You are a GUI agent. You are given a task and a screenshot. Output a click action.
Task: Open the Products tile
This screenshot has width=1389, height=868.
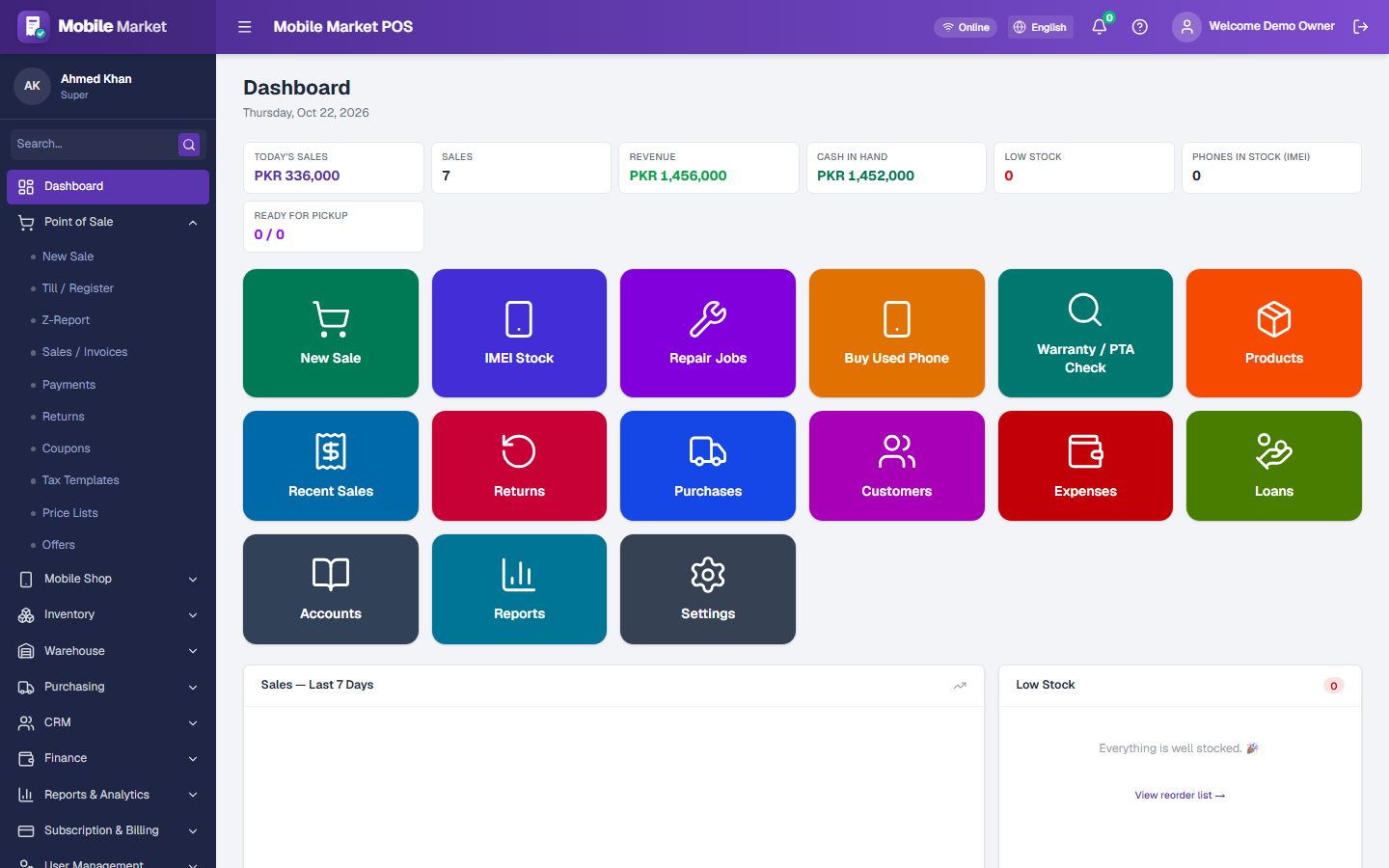click(x=1274, y=333)
